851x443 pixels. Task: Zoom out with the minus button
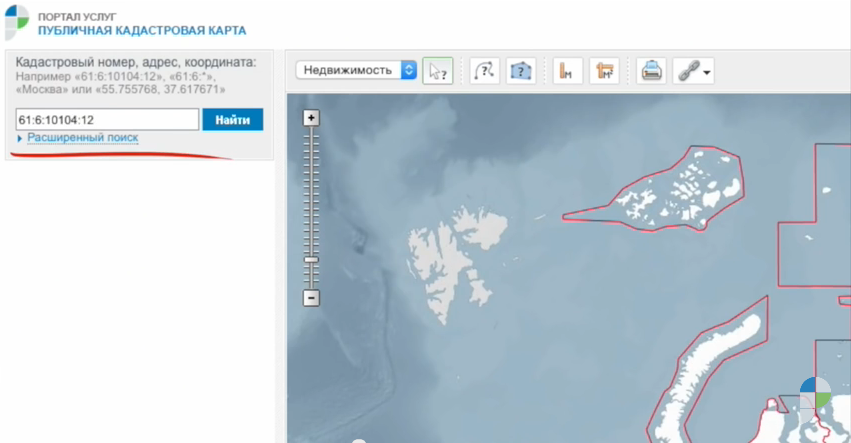311,298
